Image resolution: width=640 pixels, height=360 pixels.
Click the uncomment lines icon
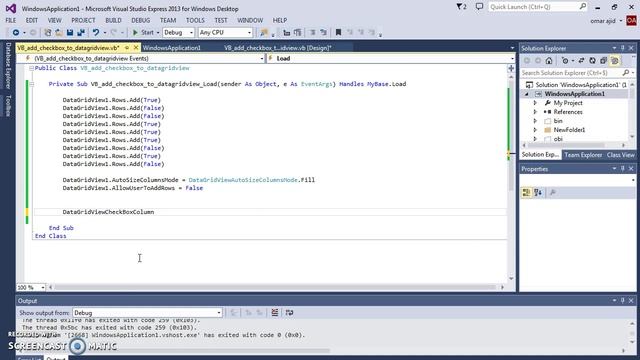(x=324, y=32)
